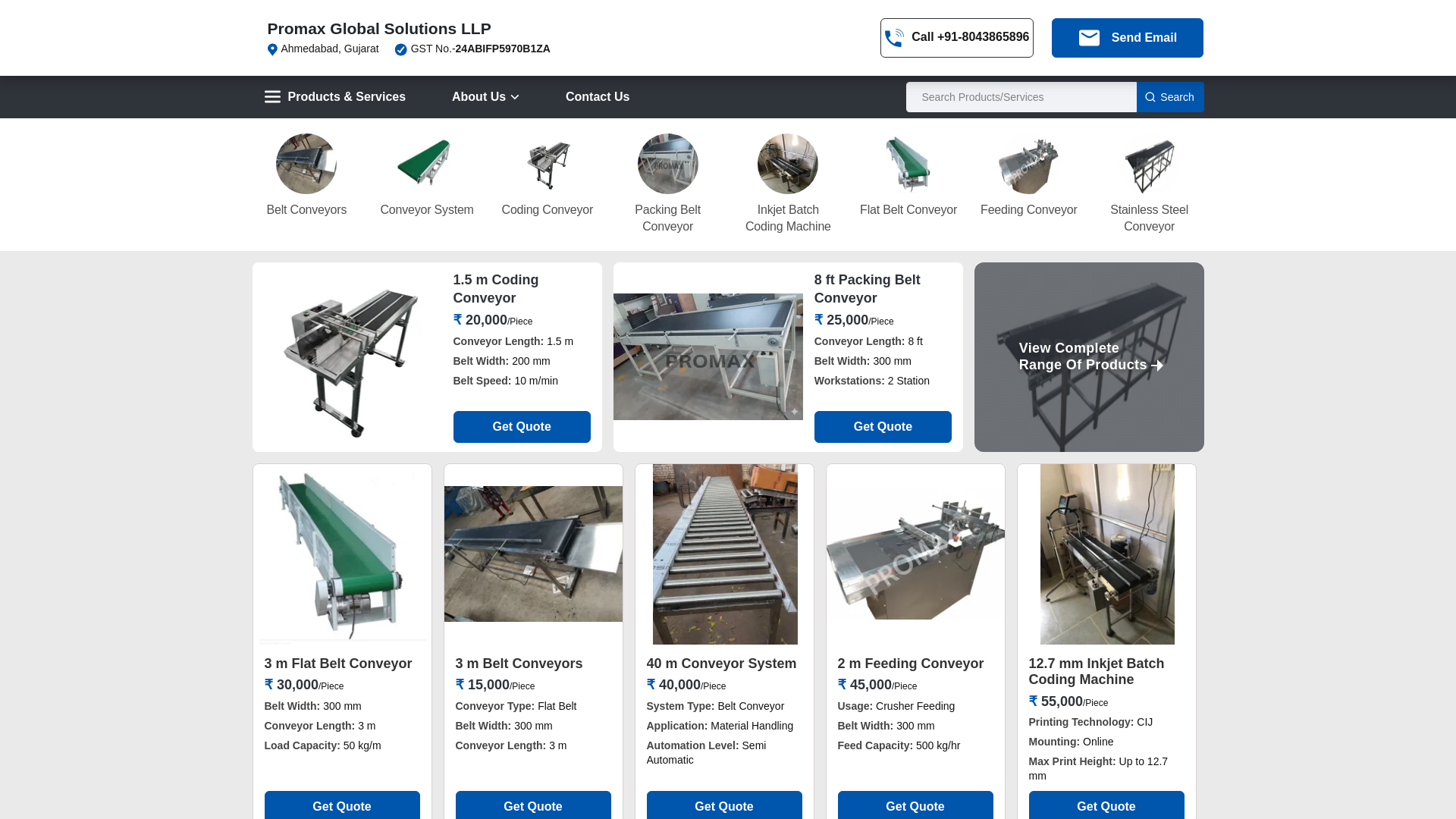The width and height of the screenshot is (1456, 819).
Task: Click the GST verified checkmark icon
Action: 401,49
